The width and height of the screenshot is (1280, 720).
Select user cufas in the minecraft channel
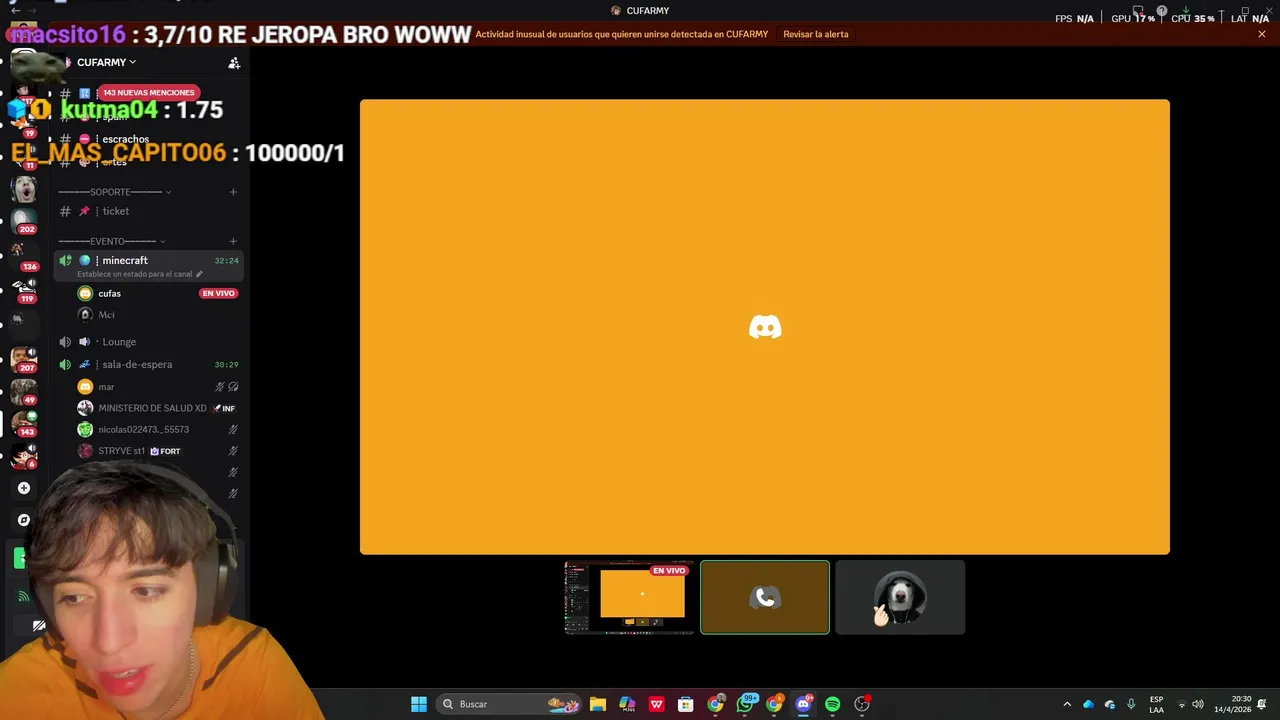coord(110,293)
